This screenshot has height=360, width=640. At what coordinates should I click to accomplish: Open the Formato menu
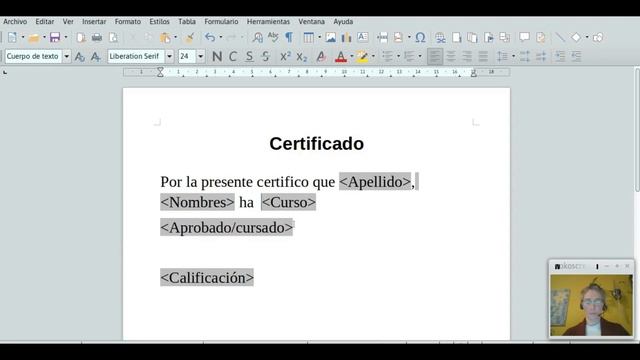coord(128,22)
